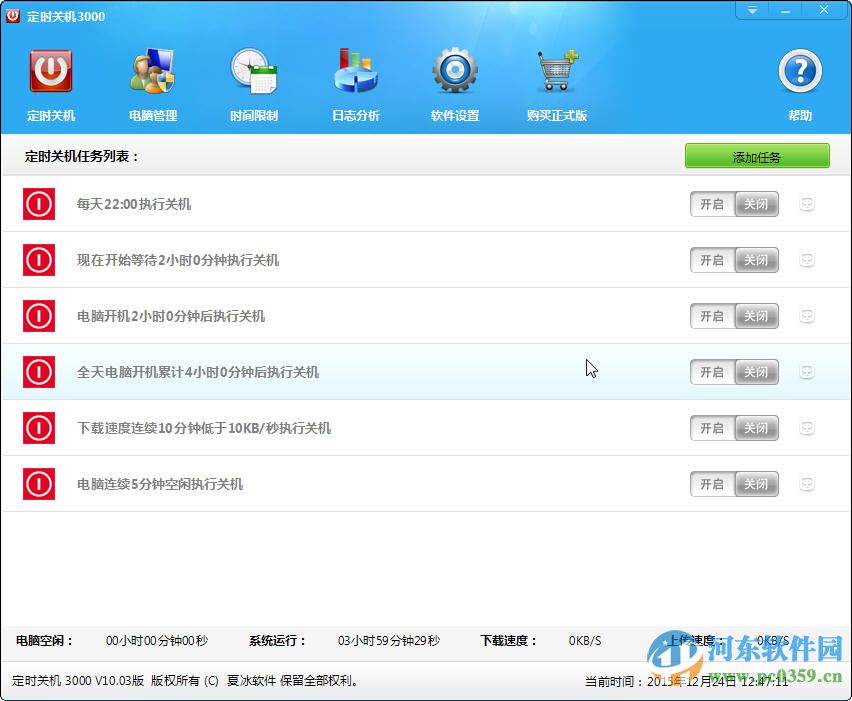852x701 pixels.
Task: Click the 定时关机3000 title text
Action: pos(66,16)
